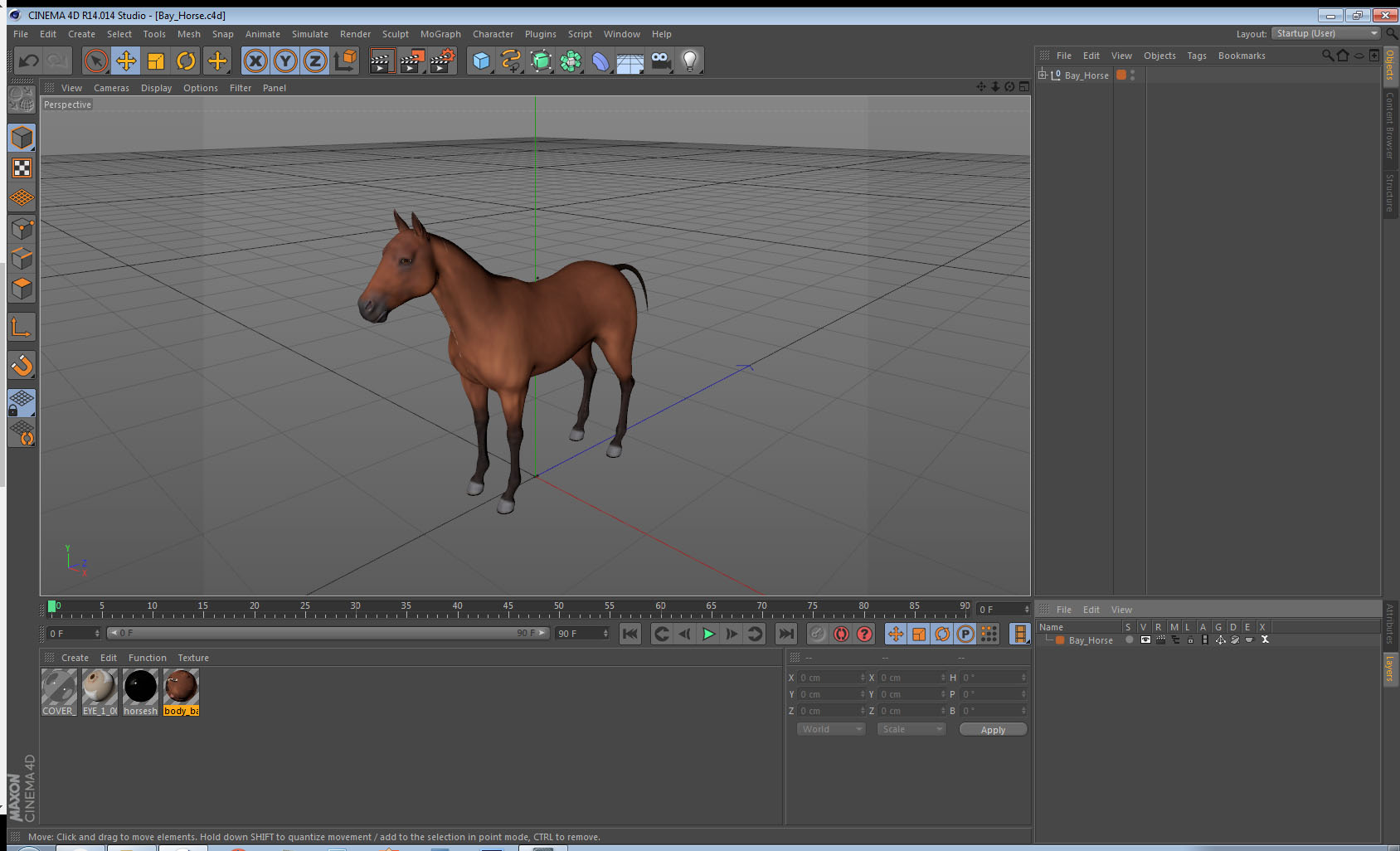Add a light object
Screen dimensions: 1400x851
[690, 61]
